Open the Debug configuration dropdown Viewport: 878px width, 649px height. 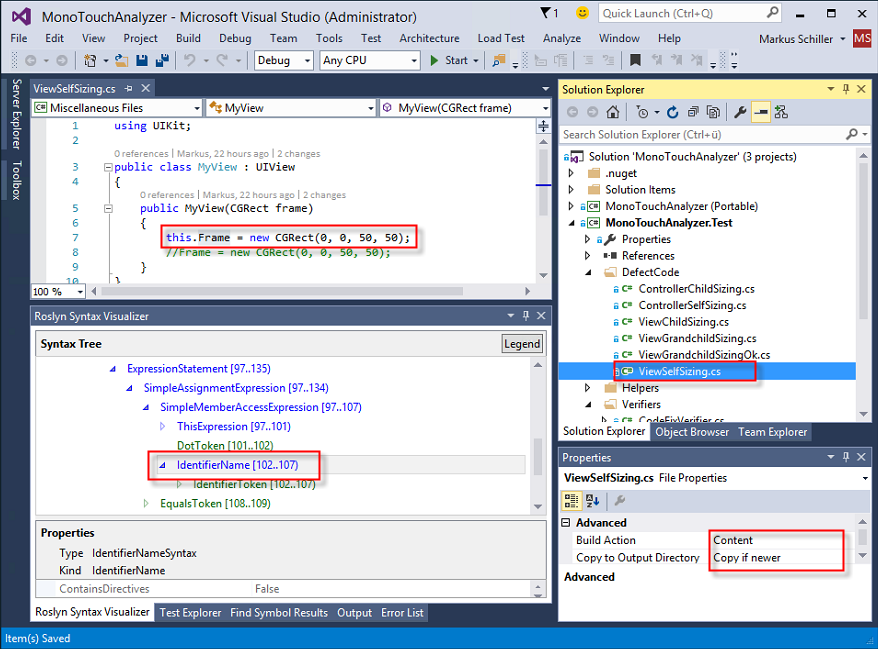click(x=283, y=60)
